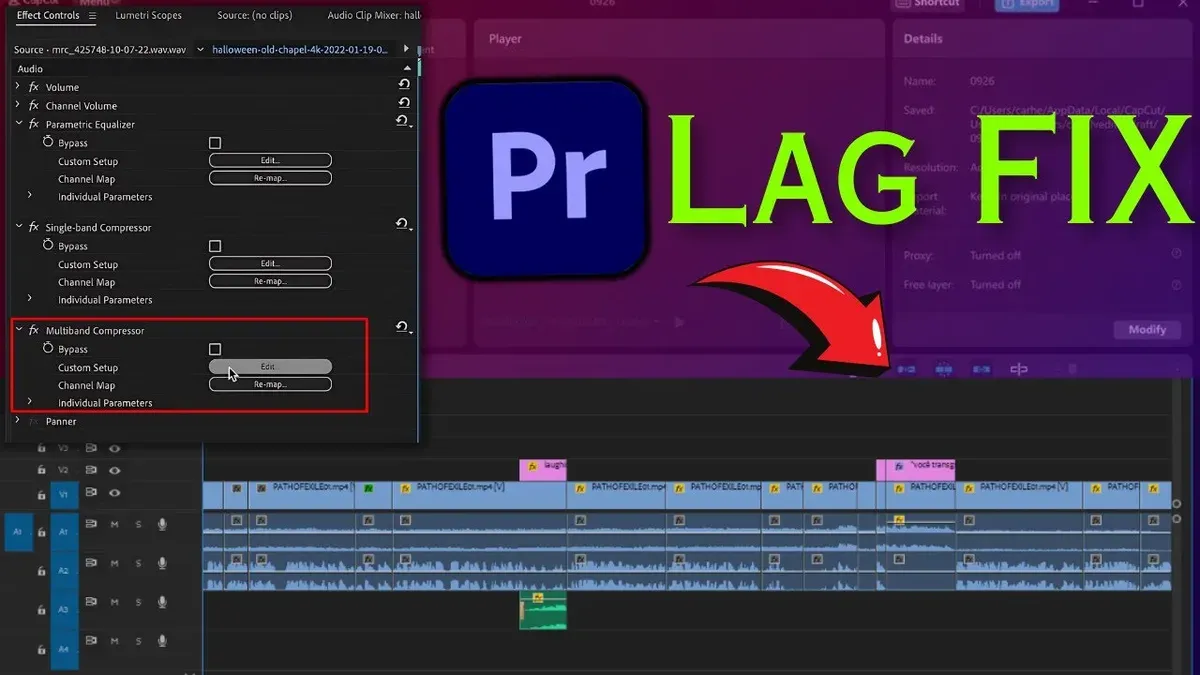Switch to the Effect Controls tab
This screenshot has width=1200, height=675.
coord(48,16)
